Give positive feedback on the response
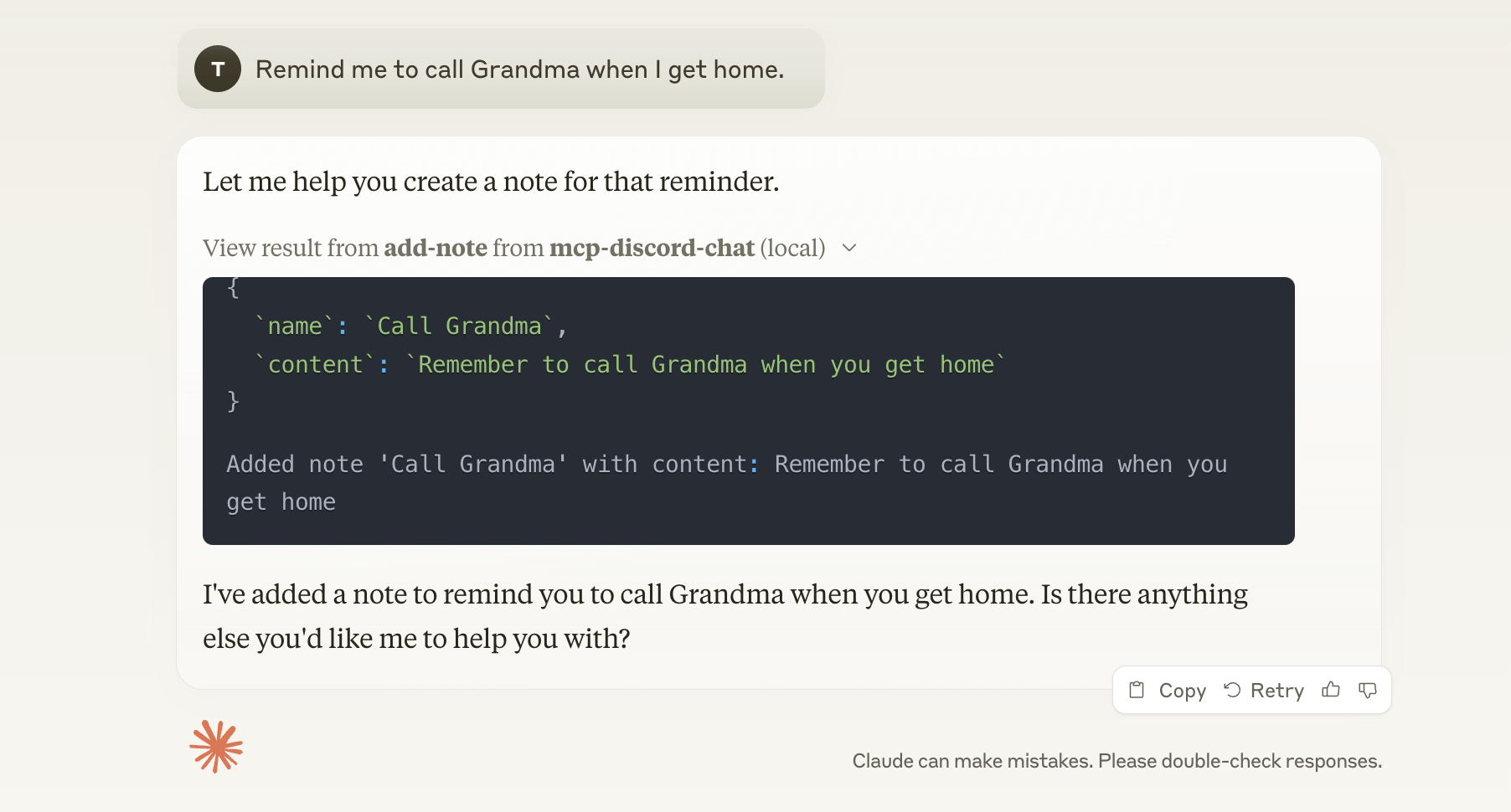Viewport: 1511px width, 812px height. click(x=1330, y=690)
